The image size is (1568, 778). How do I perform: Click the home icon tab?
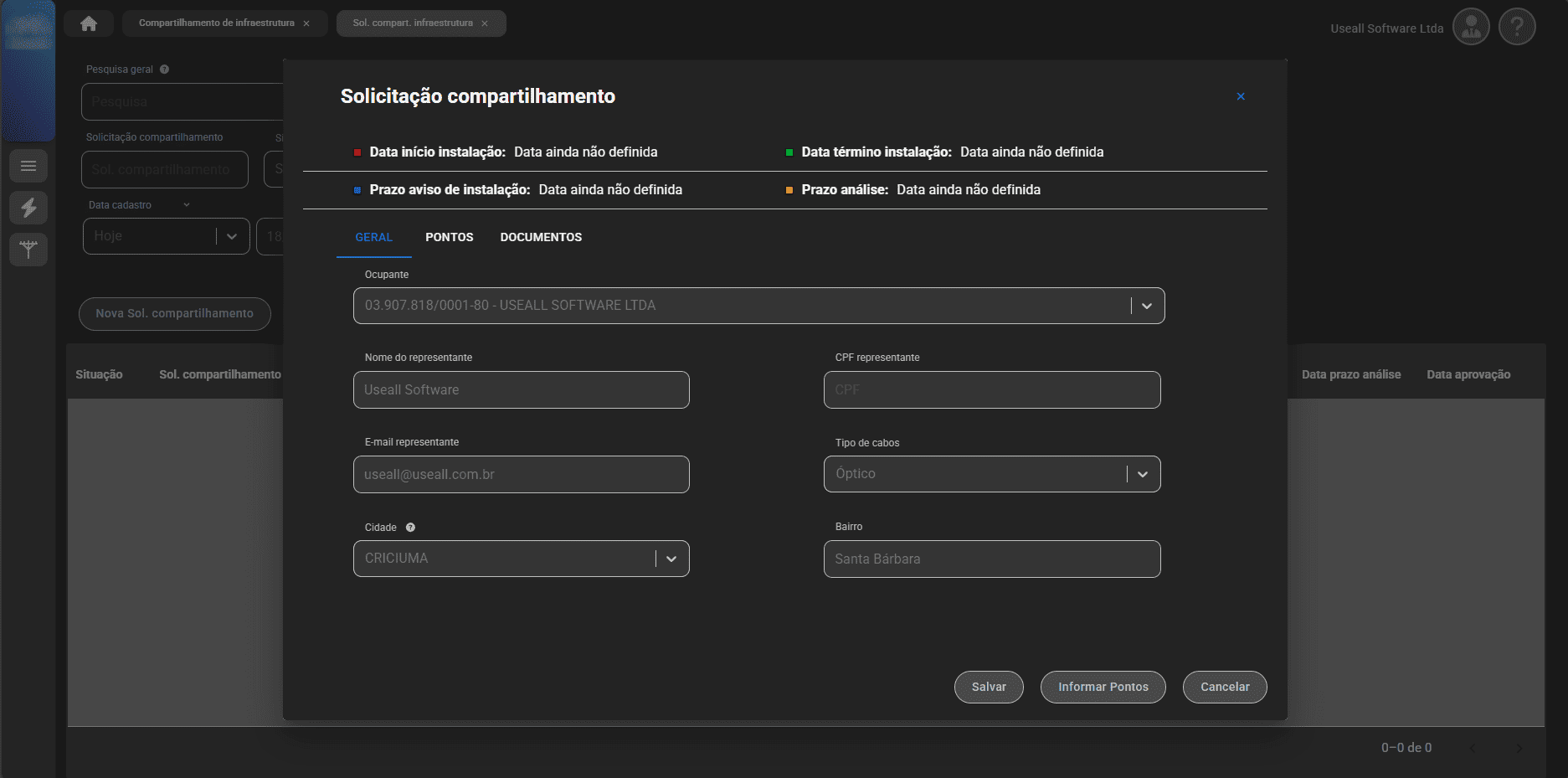click(x=89, y=23)
